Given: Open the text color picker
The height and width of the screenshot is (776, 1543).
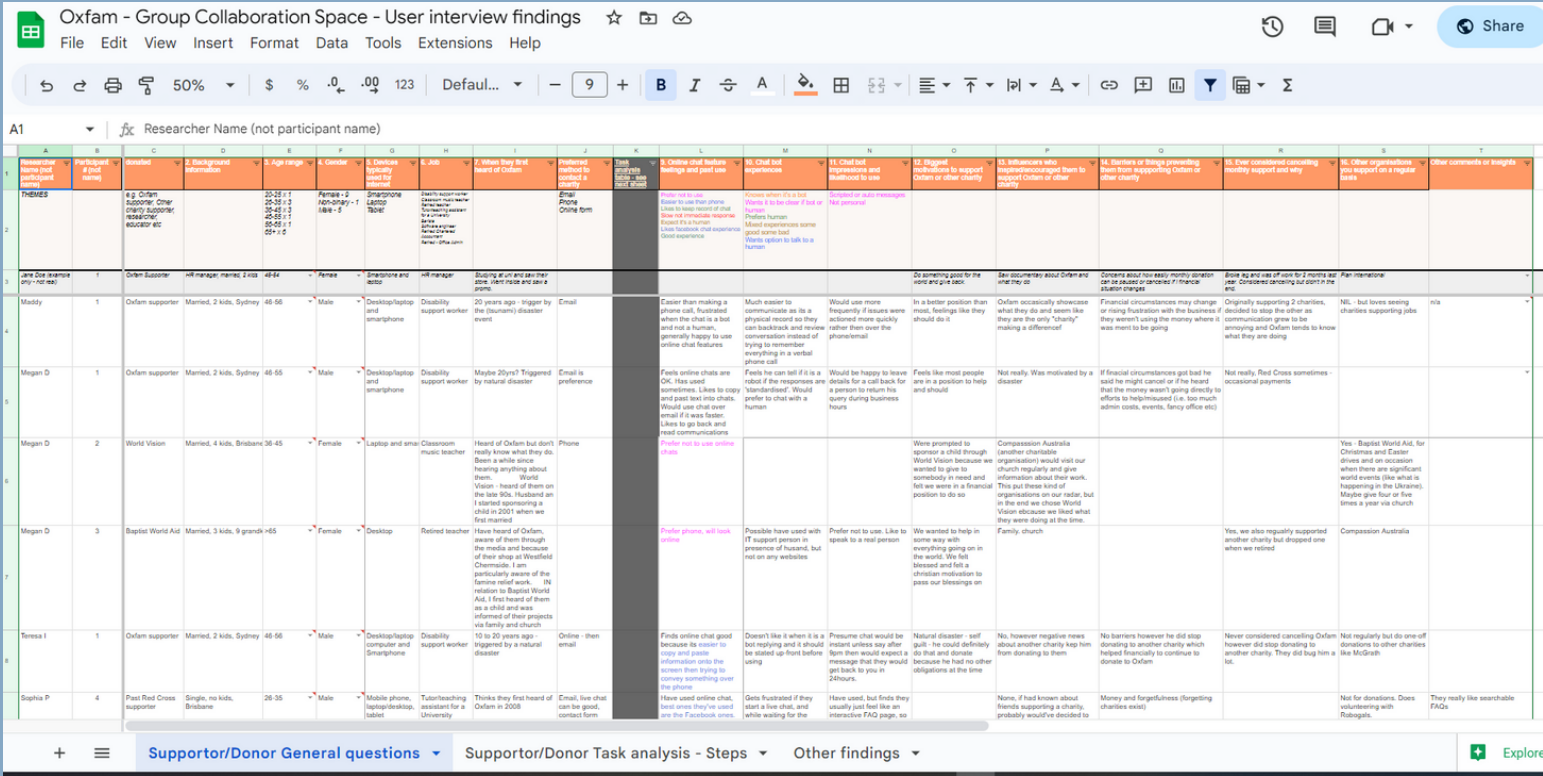Looking at the screenshot, I should 762,85.
